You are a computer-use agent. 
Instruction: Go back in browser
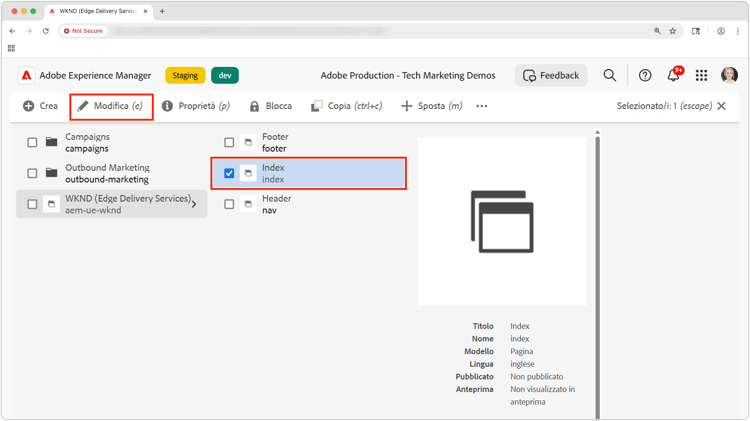click(12, 31)
